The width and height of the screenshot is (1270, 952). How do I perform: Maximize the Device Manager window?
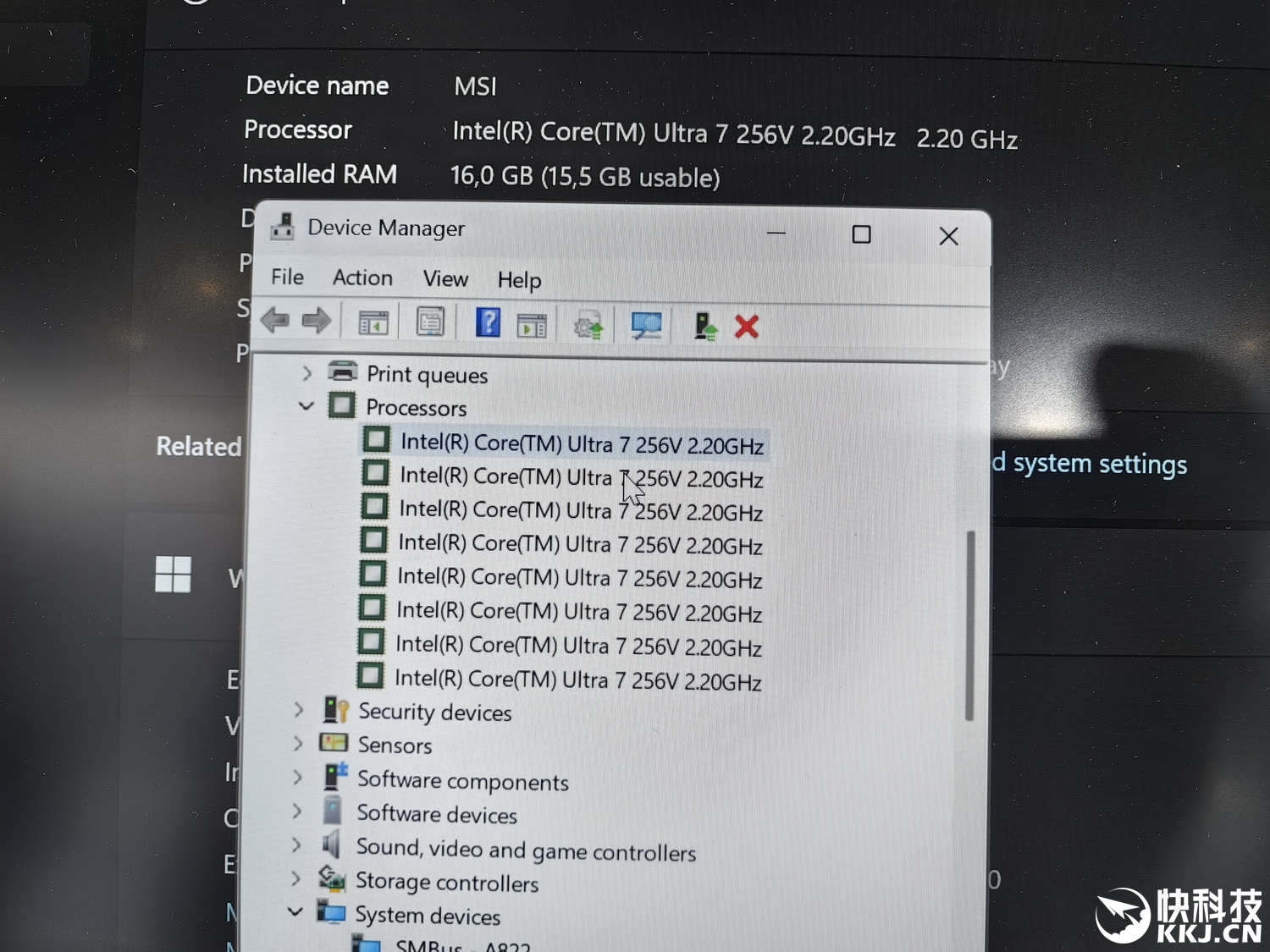[861, 234]
